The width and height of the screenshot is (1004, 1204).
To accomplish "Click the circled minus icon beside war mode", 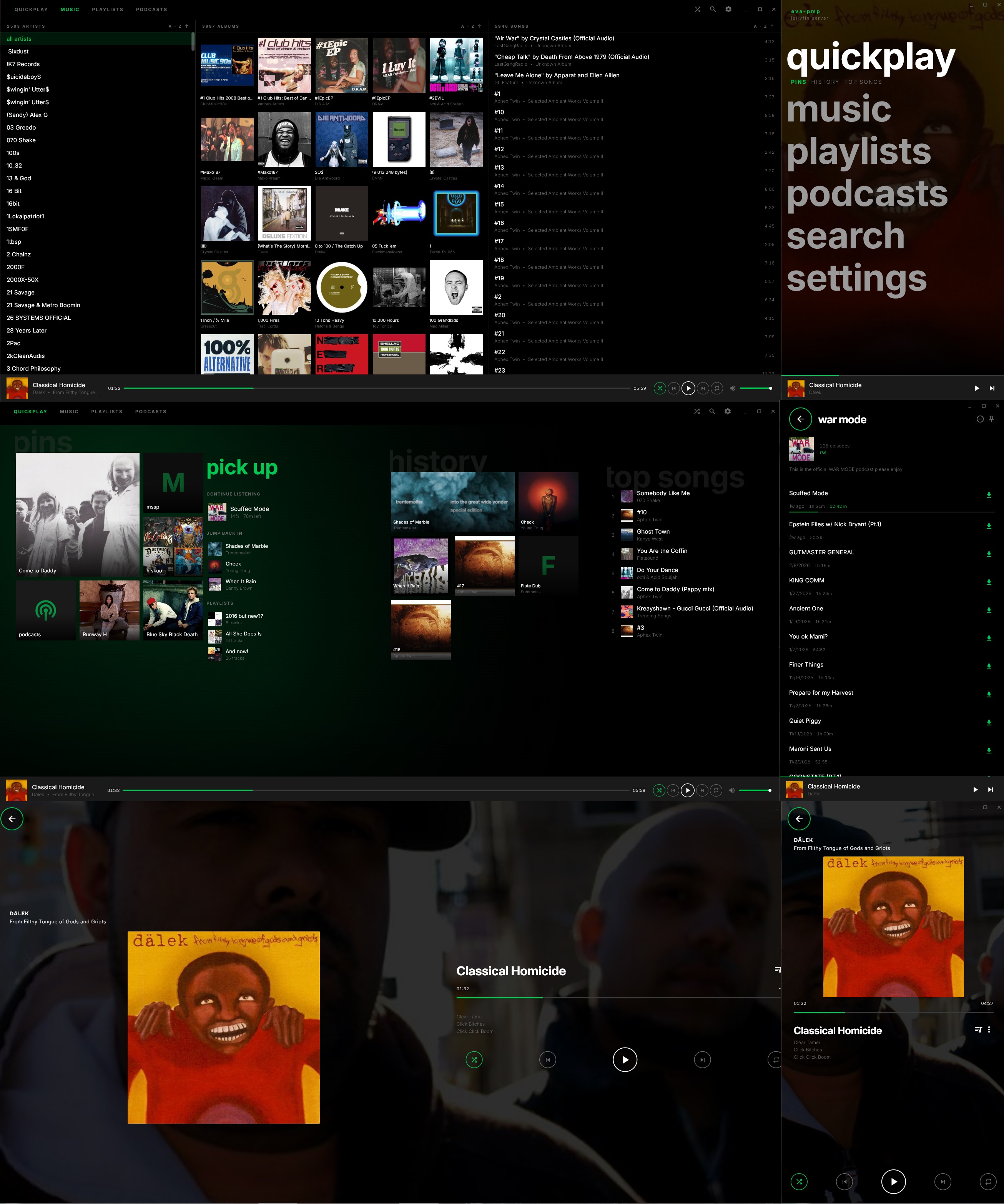I will [x=980, y=419].
